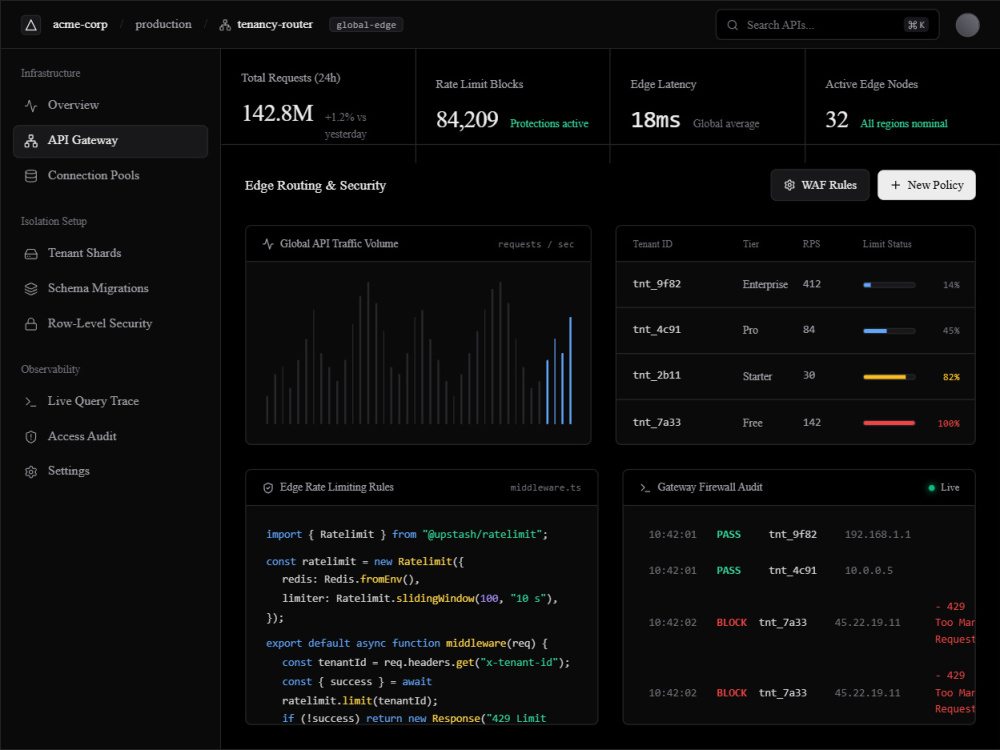Click the middleware.ts file label

(545, 488)
